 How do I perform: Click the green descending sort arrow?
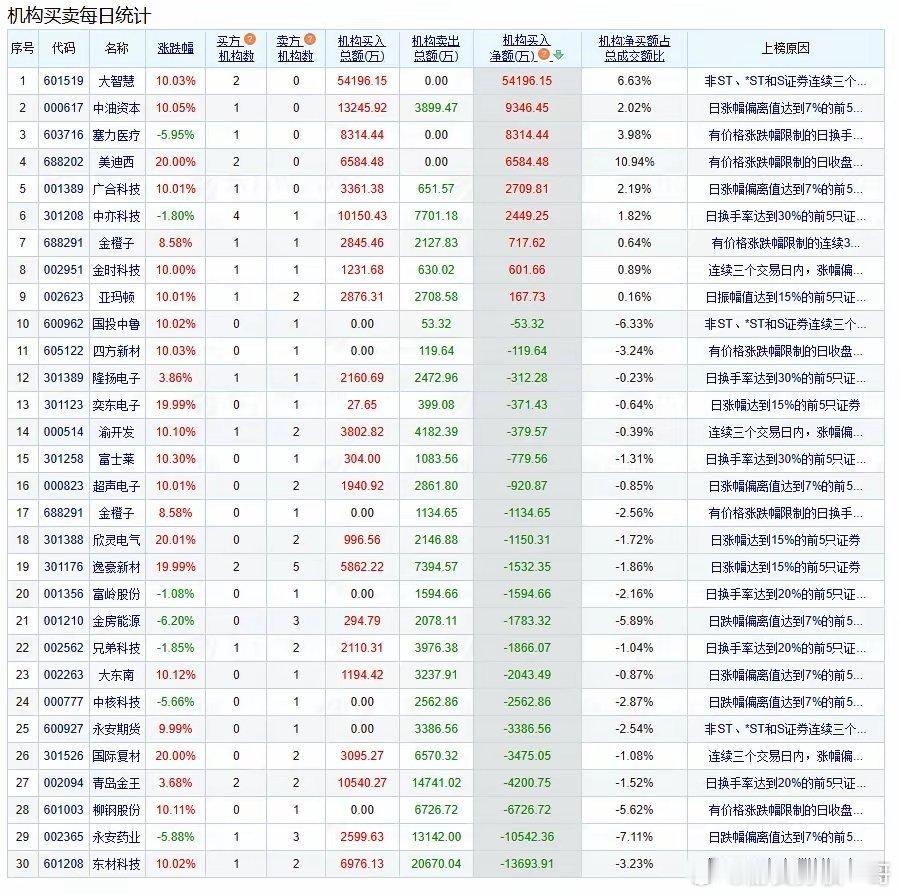558,55
